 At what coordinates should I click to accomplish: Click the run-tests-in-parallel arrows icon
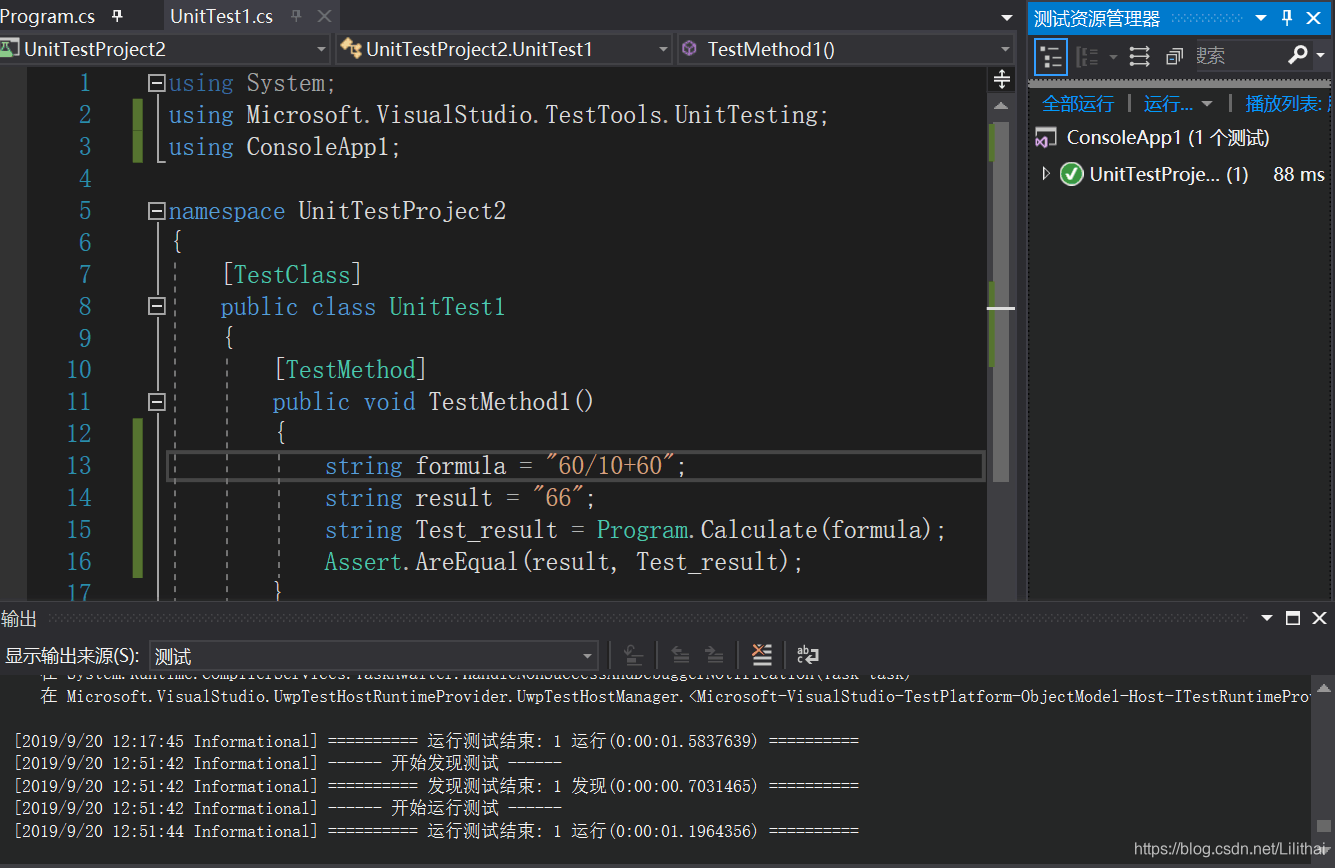click(x=1139, y=56)
